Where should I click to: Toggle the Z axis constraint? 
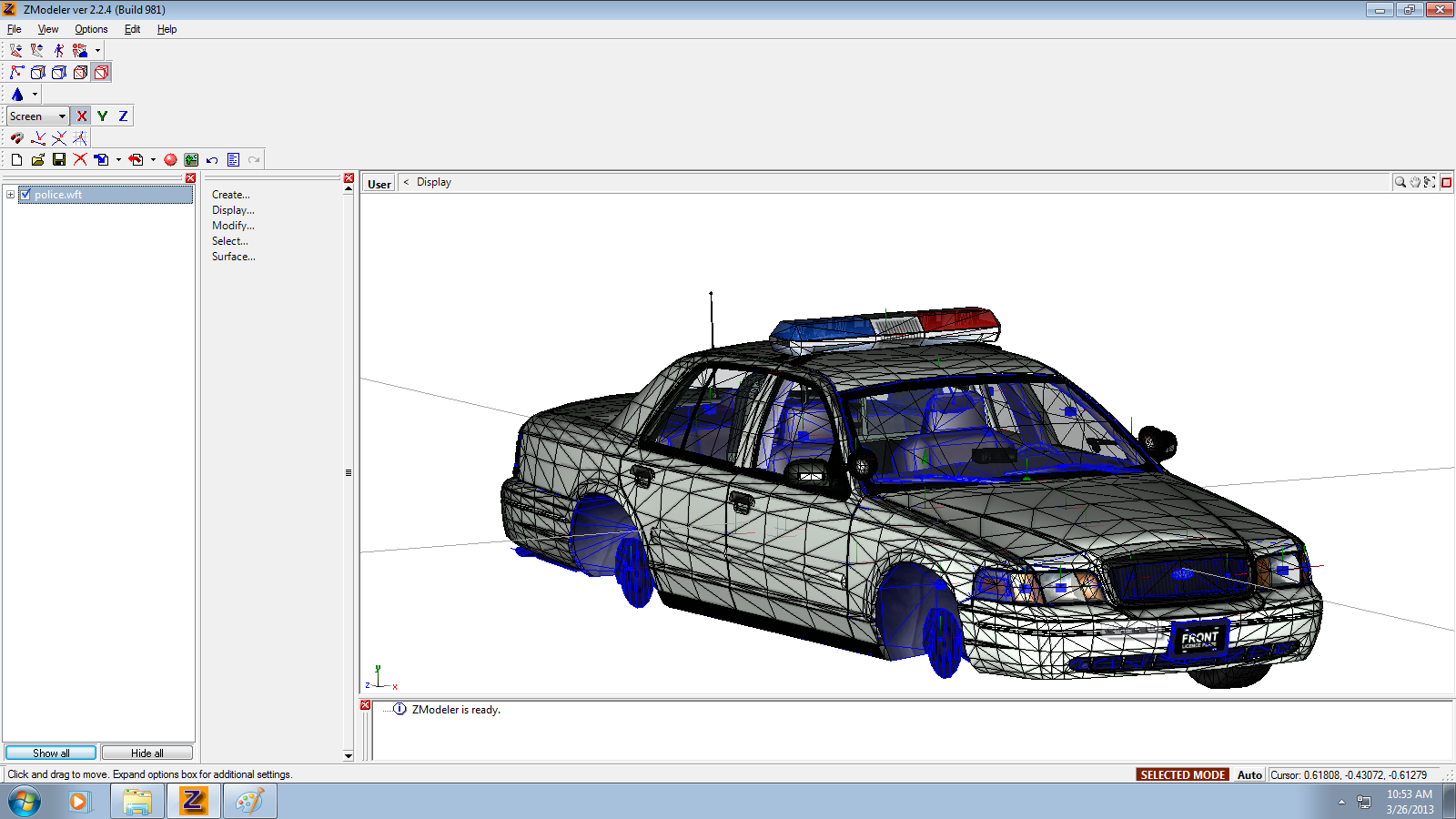123,116
